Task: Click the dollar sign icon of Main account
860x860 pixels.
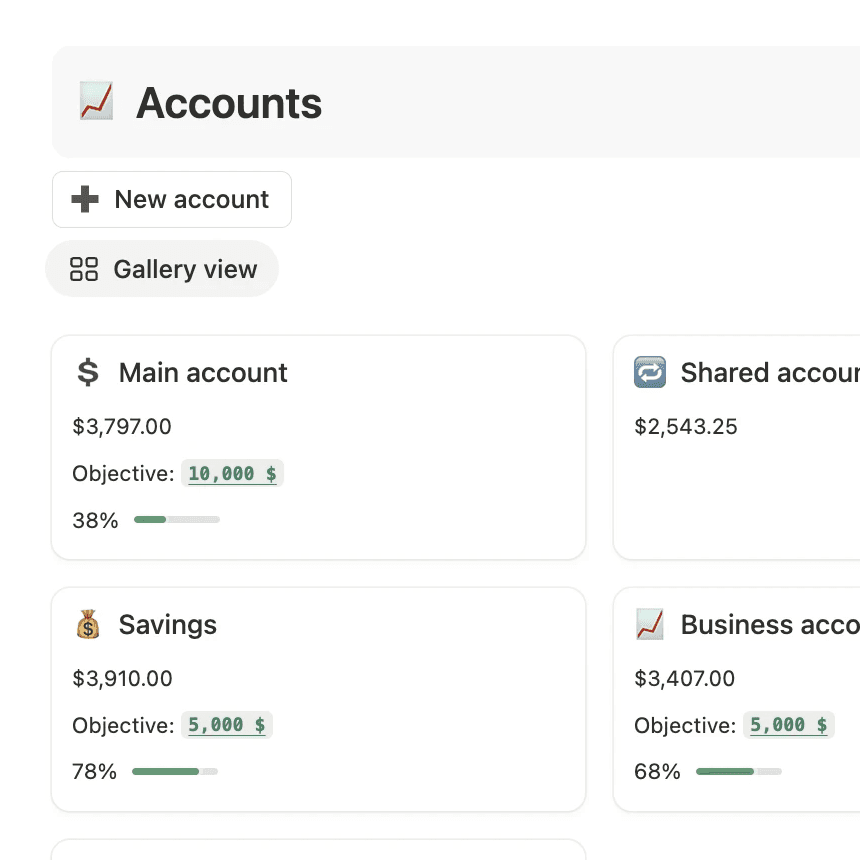Action: pyautogui.click(x=88, y=372)
